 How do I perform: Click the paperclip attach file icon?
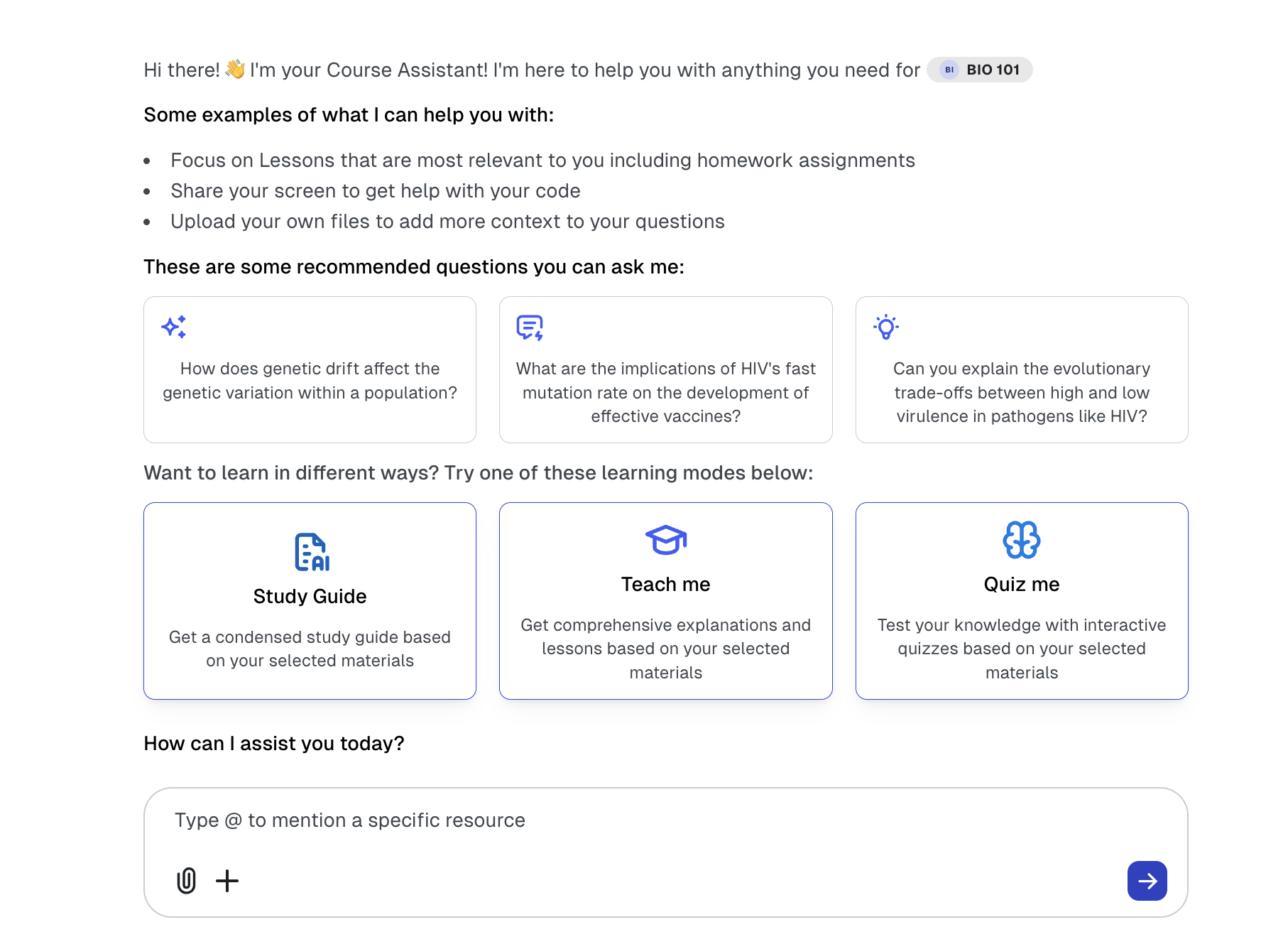[186, 880]
